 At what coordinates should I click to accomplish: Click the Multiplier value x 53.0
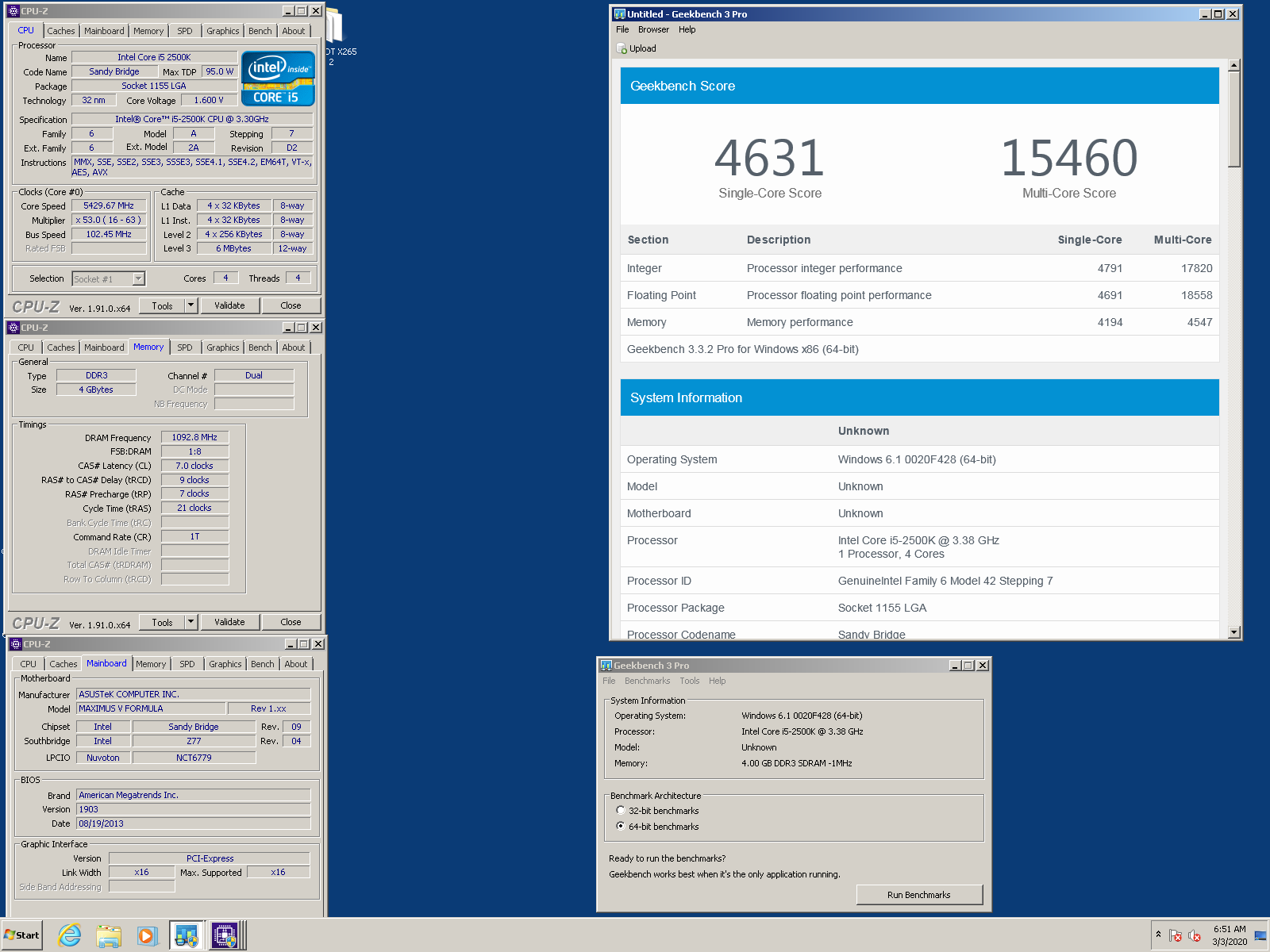coord(109,220)
